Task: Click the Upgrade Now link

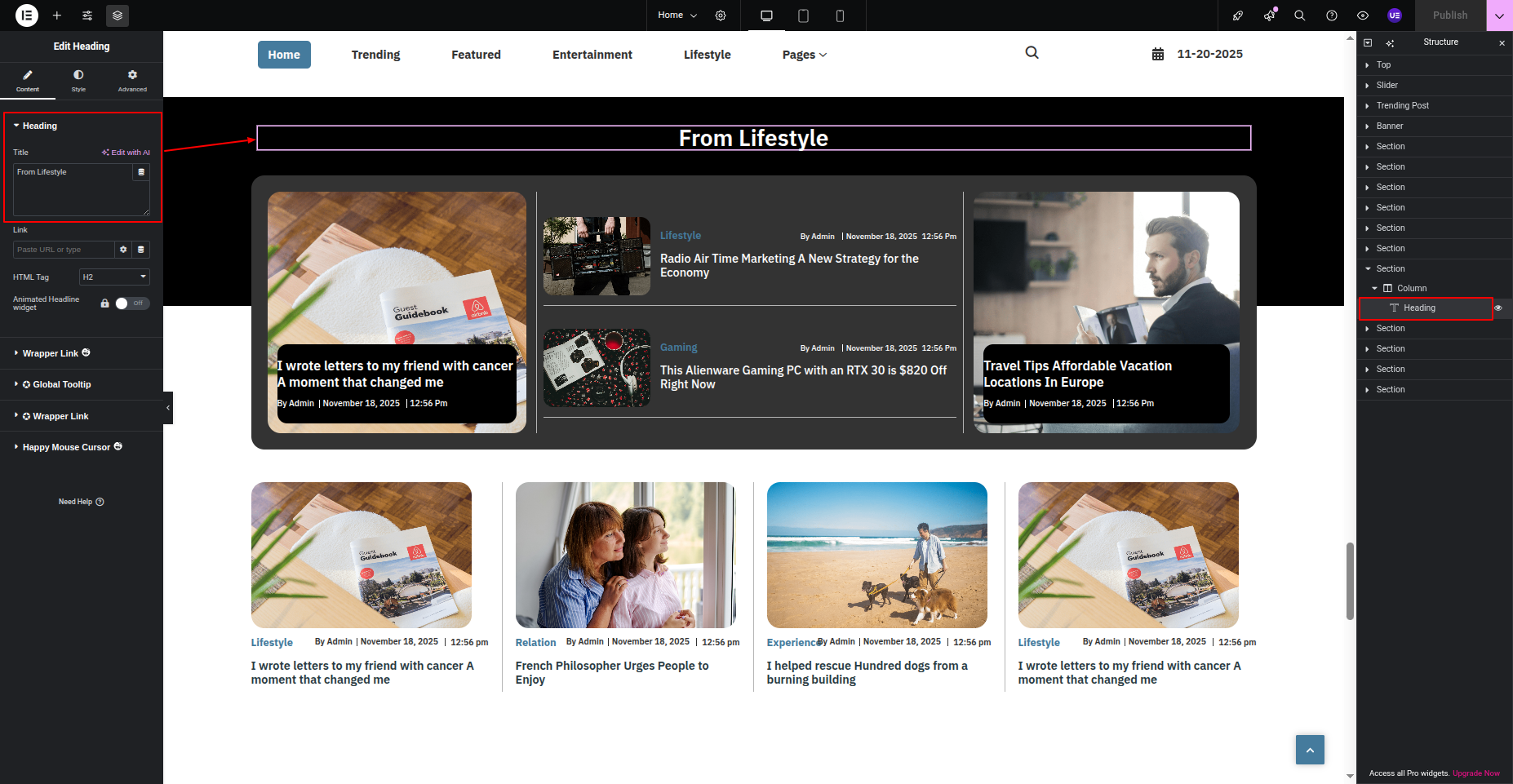Action: (1475, 773)
